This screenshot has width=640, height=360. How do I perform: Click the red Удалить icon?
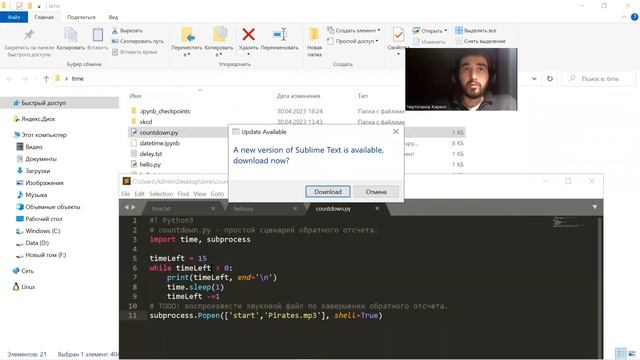point(248,35)
